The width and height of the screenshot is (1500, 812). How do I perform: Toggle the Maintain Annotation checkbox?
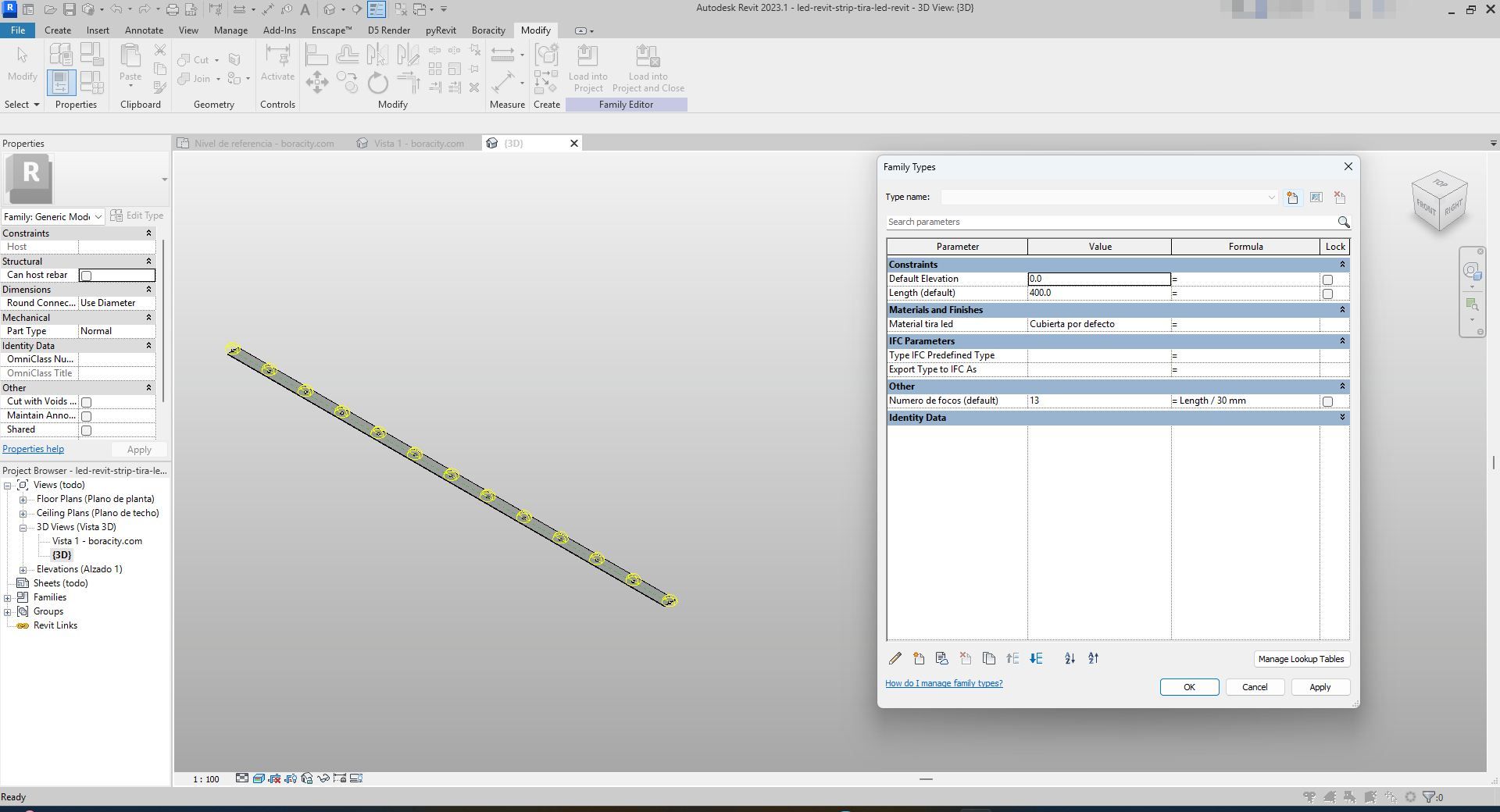[x=87, y=416]
